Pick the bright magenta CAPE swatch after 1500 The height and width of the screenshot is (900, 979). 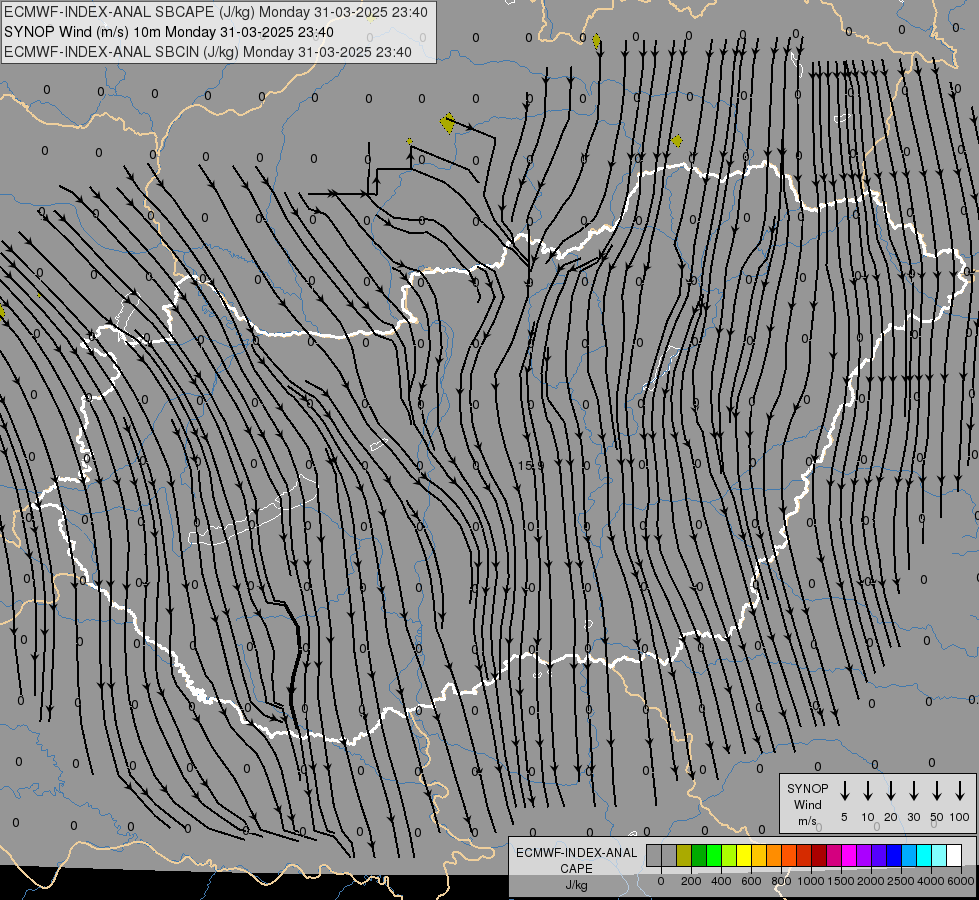[x=849, y=856]
